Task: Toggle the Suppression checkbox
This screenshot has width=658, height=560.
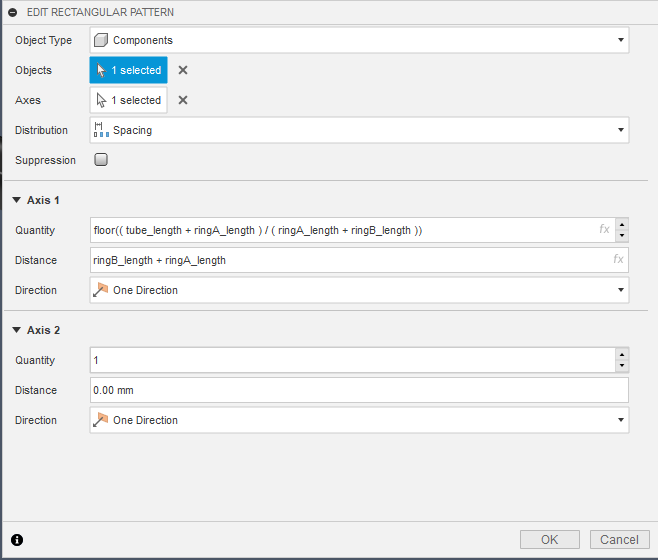Action: click(x=101, y=160)
